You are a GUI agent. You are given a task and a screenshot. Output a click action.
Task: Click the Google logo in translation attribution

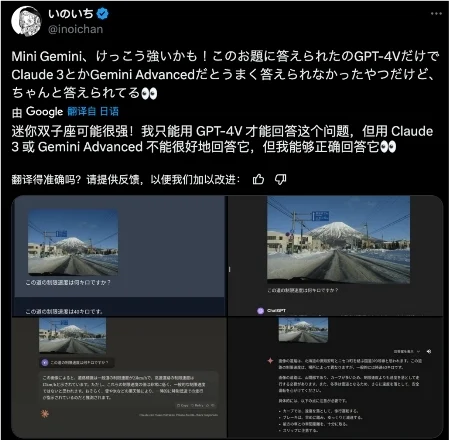pos(44,111)
